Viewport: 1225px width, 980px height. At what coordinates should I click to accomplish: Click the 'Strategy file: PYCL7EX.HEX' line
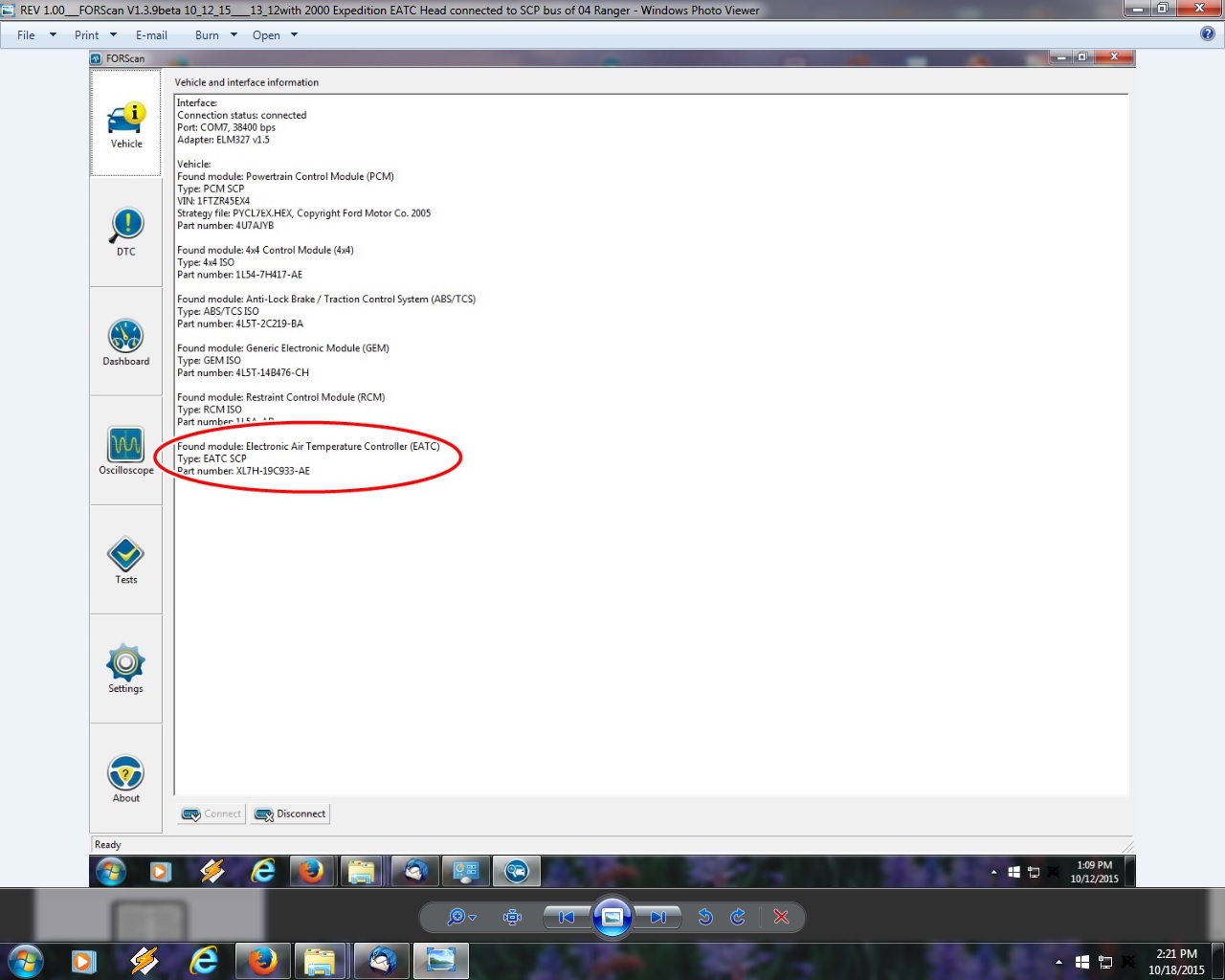point(303,213)
